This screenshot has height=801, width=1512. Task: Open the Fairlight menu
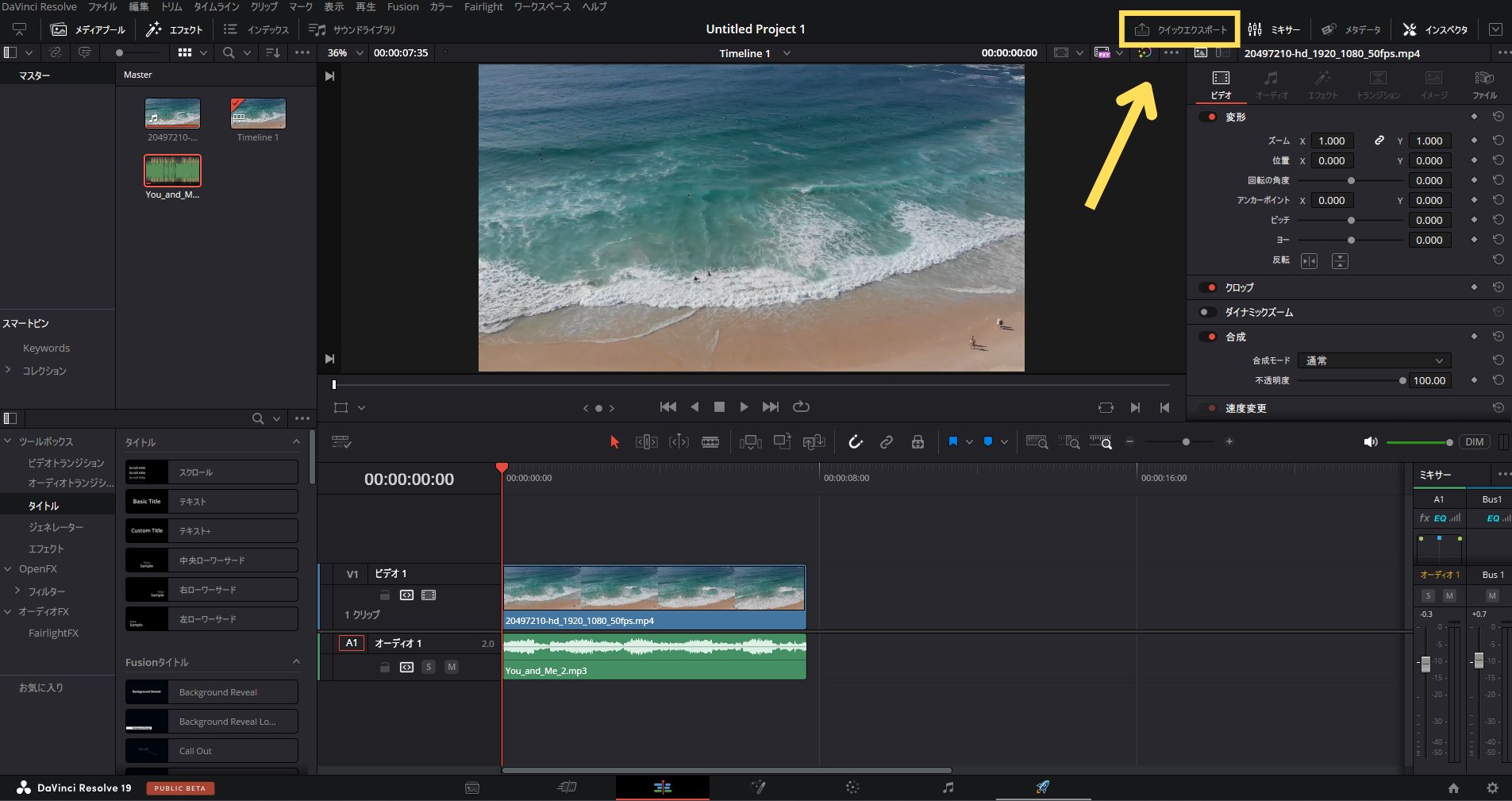(x=483, y=7)
